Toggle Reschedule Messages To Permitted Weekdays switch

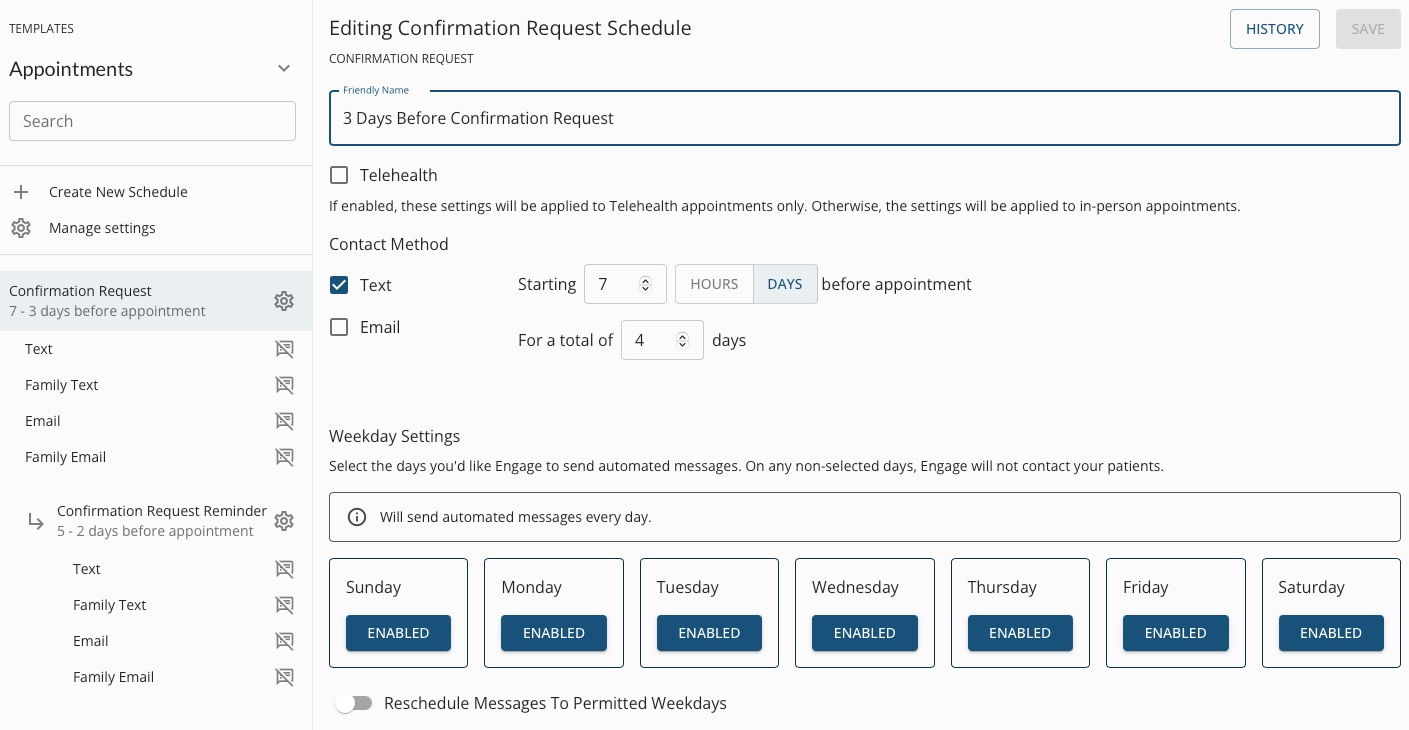[x=354, y=703]
